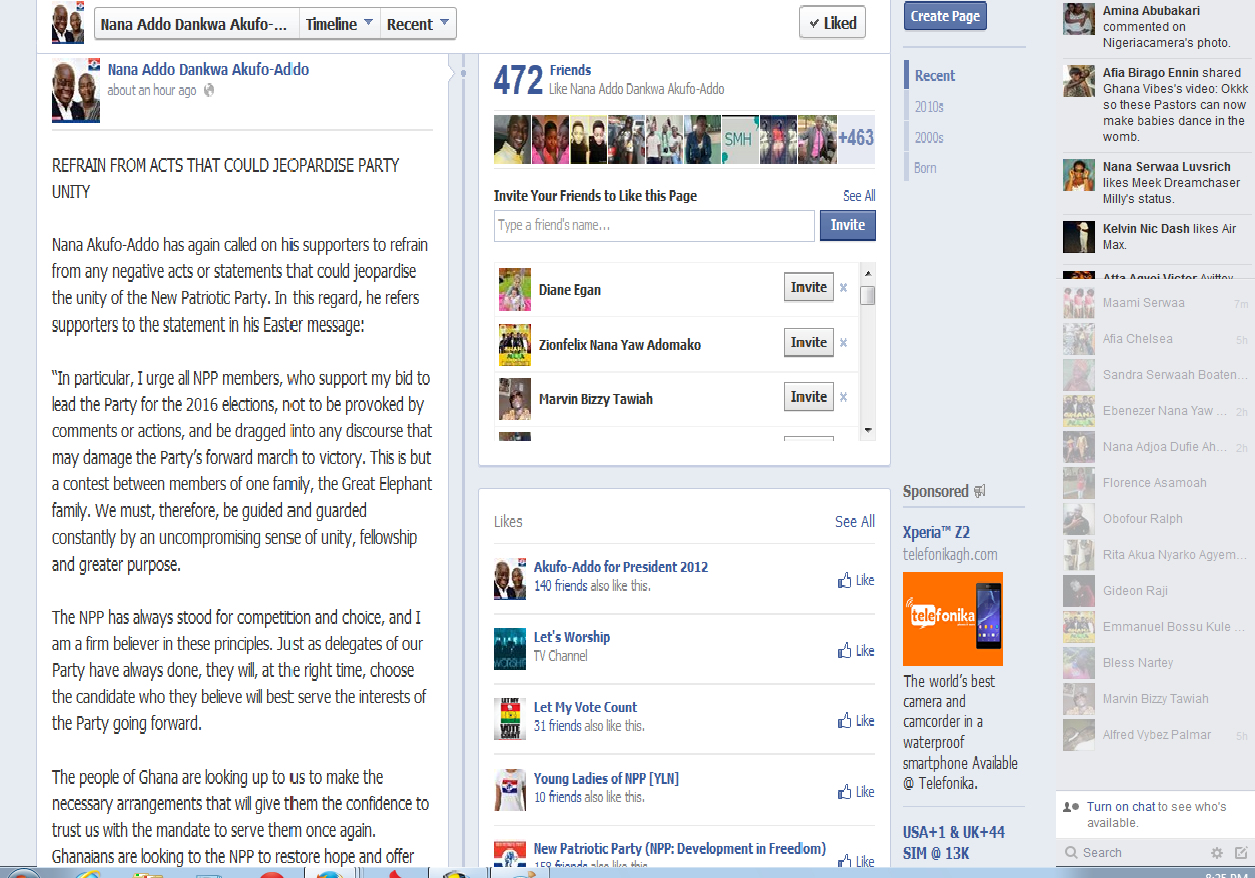1255x878 pixels.
Task: Open the Recent dropdown in the header
Action: pos(418,24)
